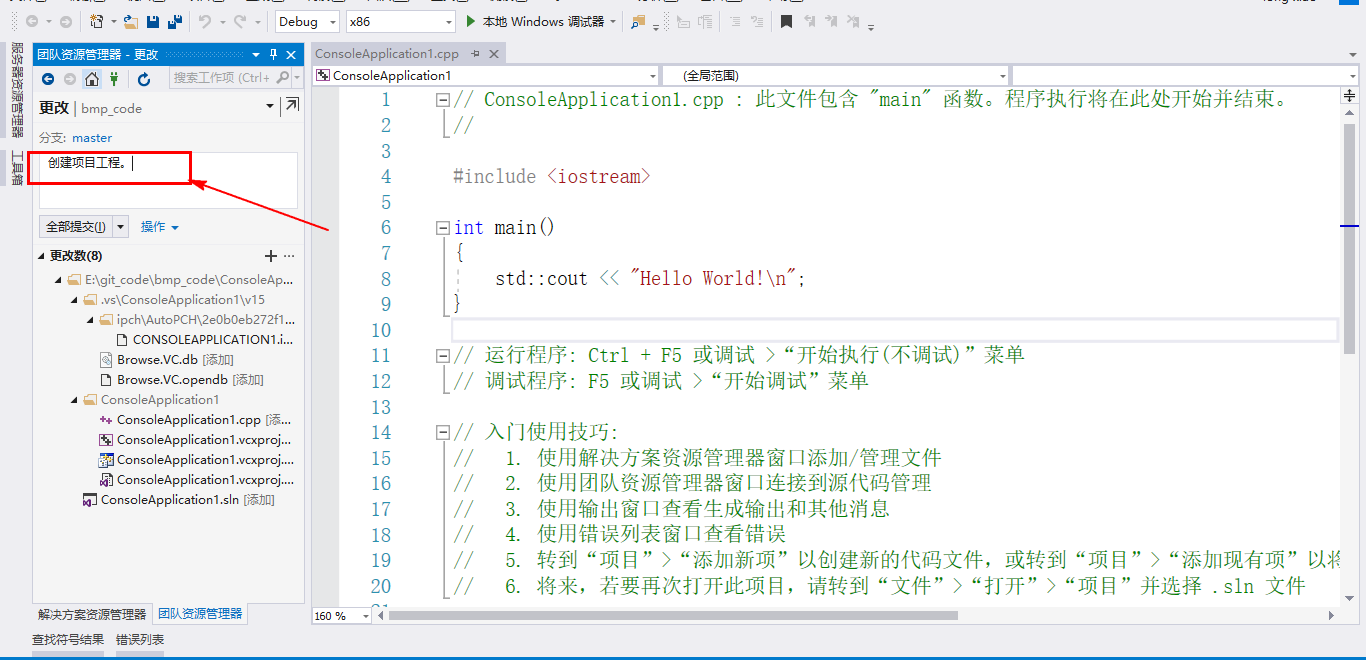Click the 全部提交(I) commit button
Screen dimensions: 1366x660
[x=76, y=227]
